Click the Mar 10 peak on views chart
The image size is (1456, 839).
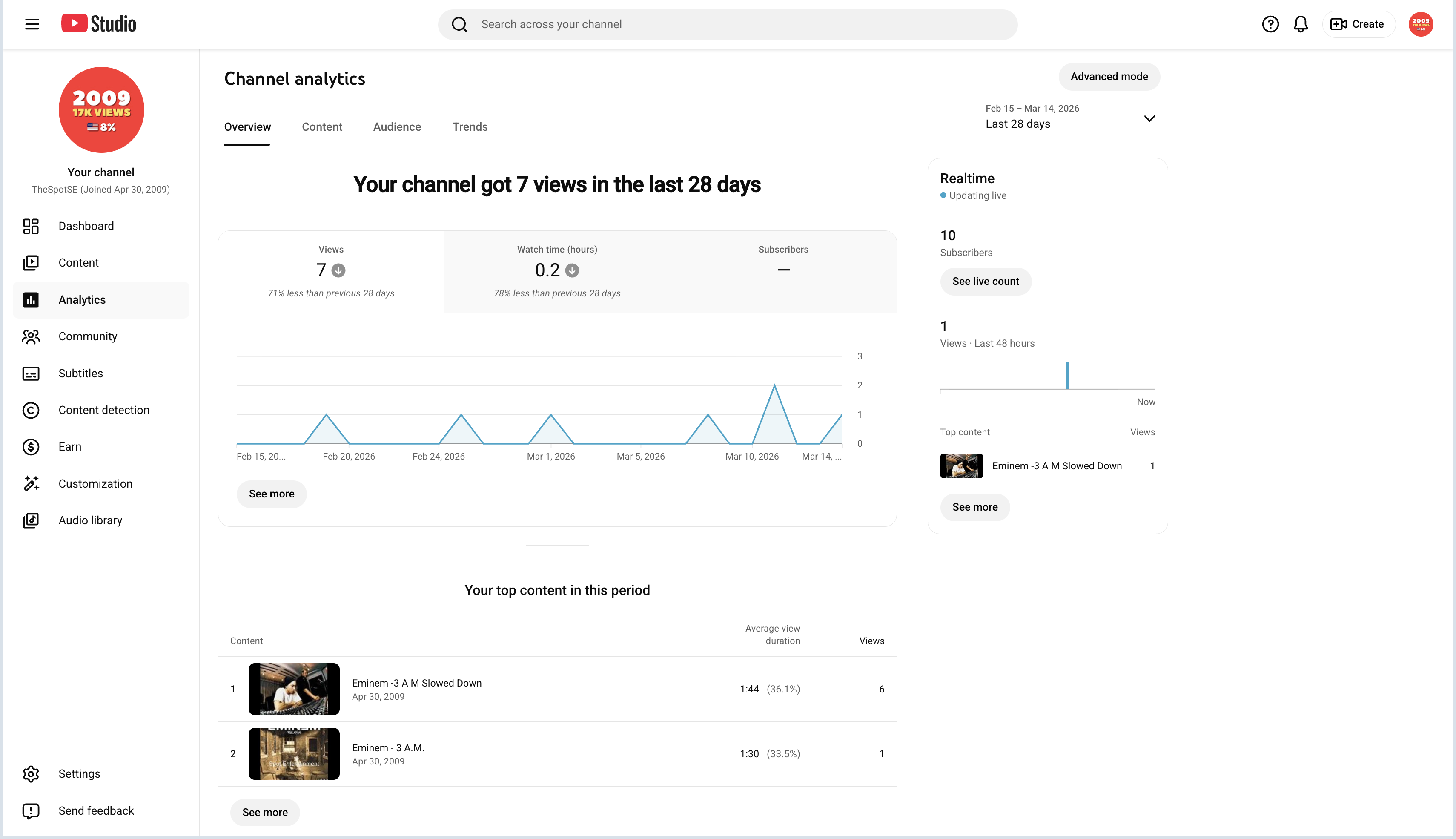coord(775,385)
